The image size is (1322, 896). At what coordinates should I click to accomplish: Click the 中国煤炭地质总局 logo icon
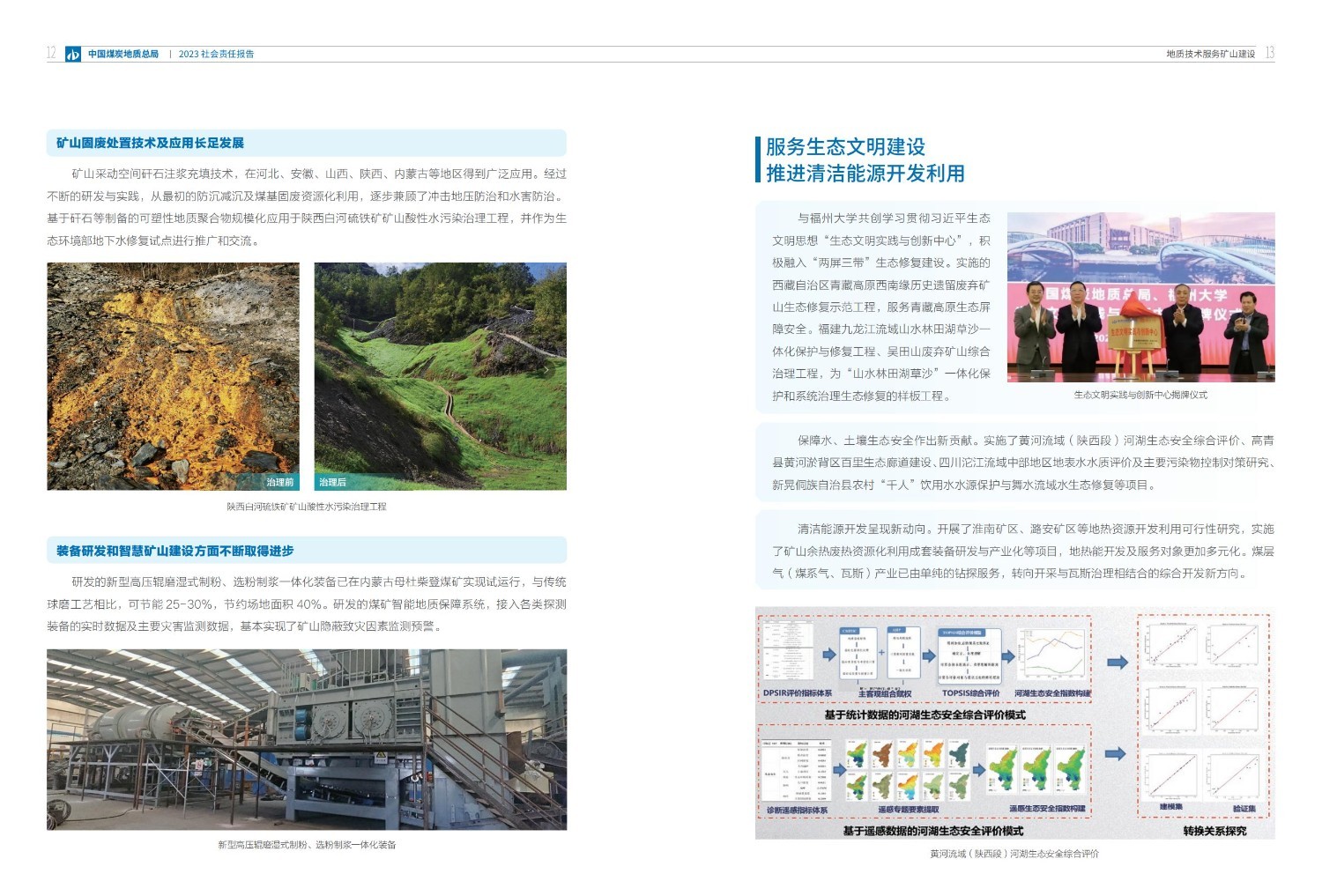[75, 53]
